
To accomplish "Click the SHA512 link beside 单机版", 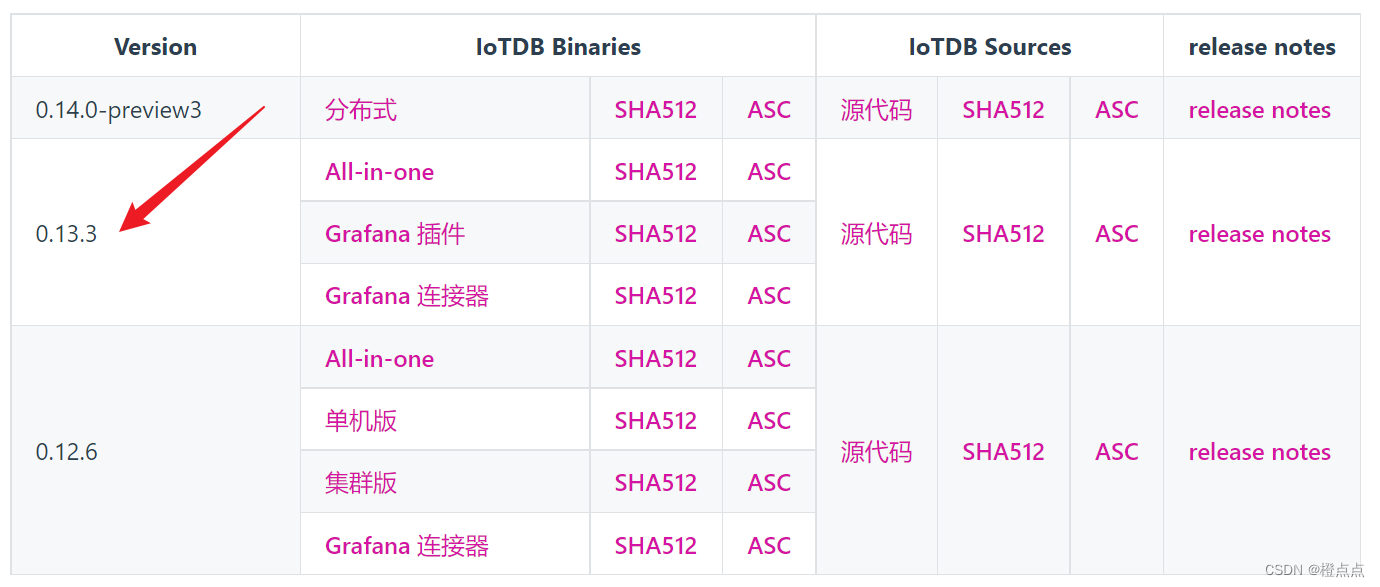I will pos(656,419).
